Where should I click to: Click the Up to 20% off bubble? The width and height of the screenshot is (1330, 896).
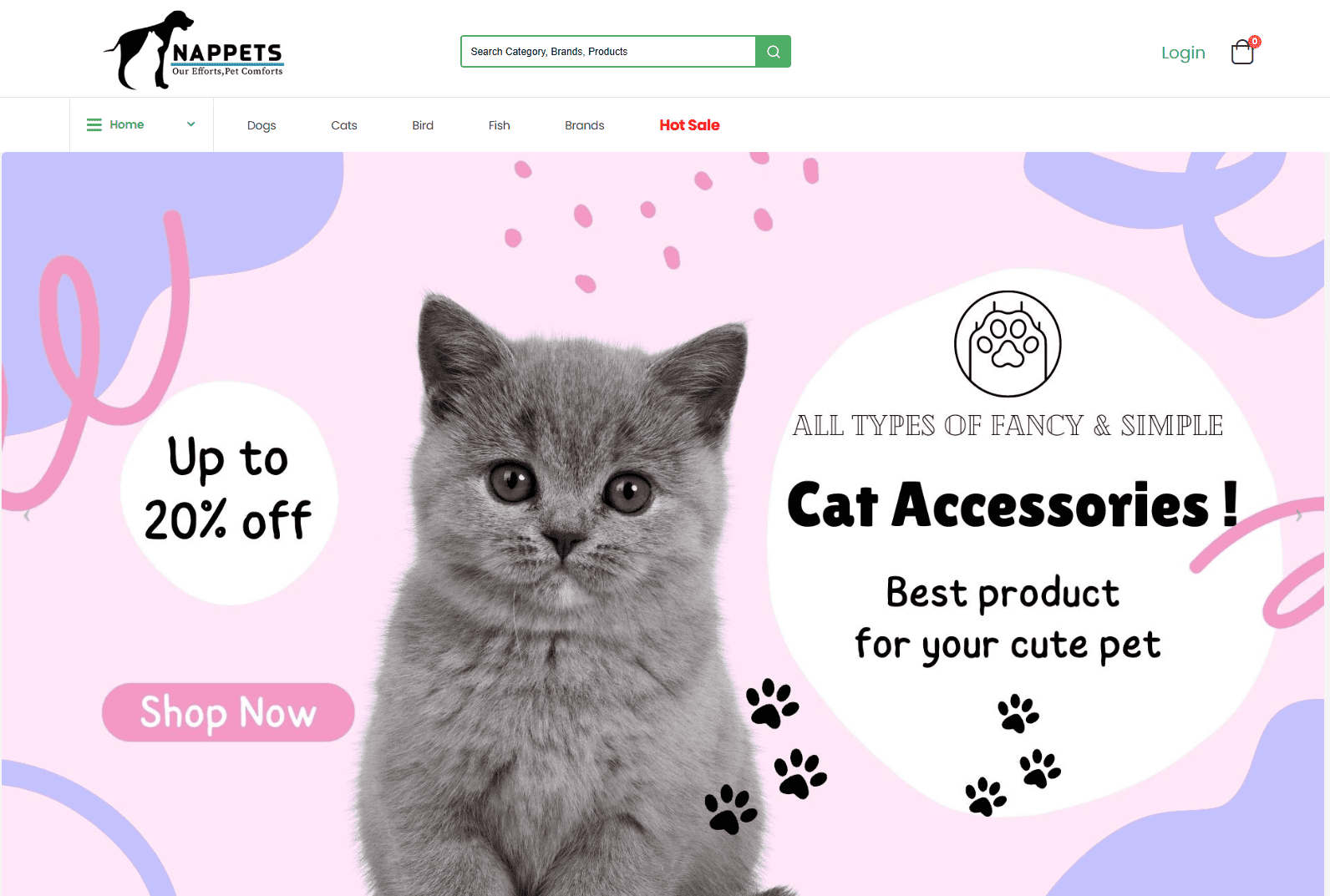coord(229,493)
